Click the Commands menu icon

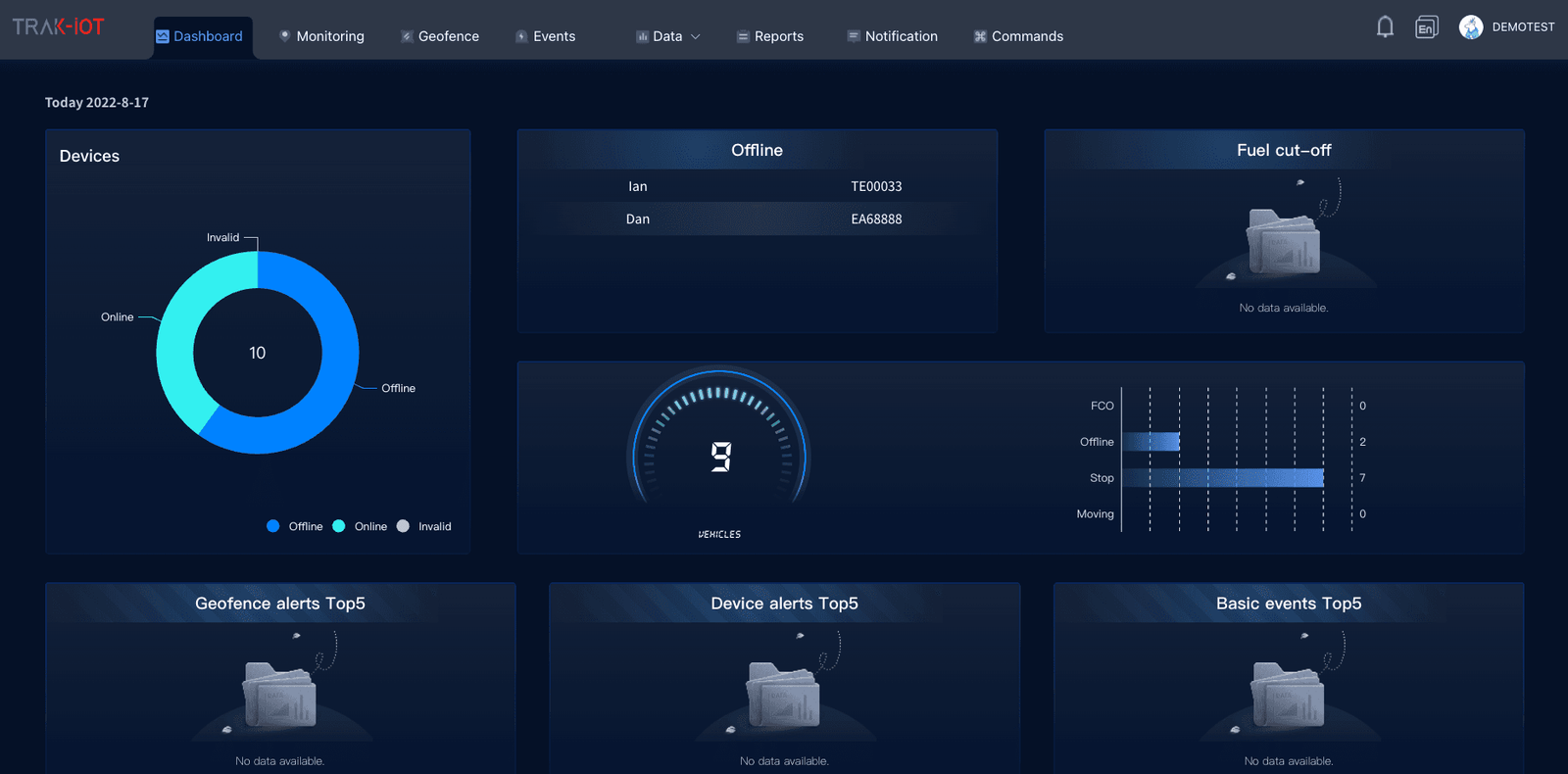pos(980,36)
